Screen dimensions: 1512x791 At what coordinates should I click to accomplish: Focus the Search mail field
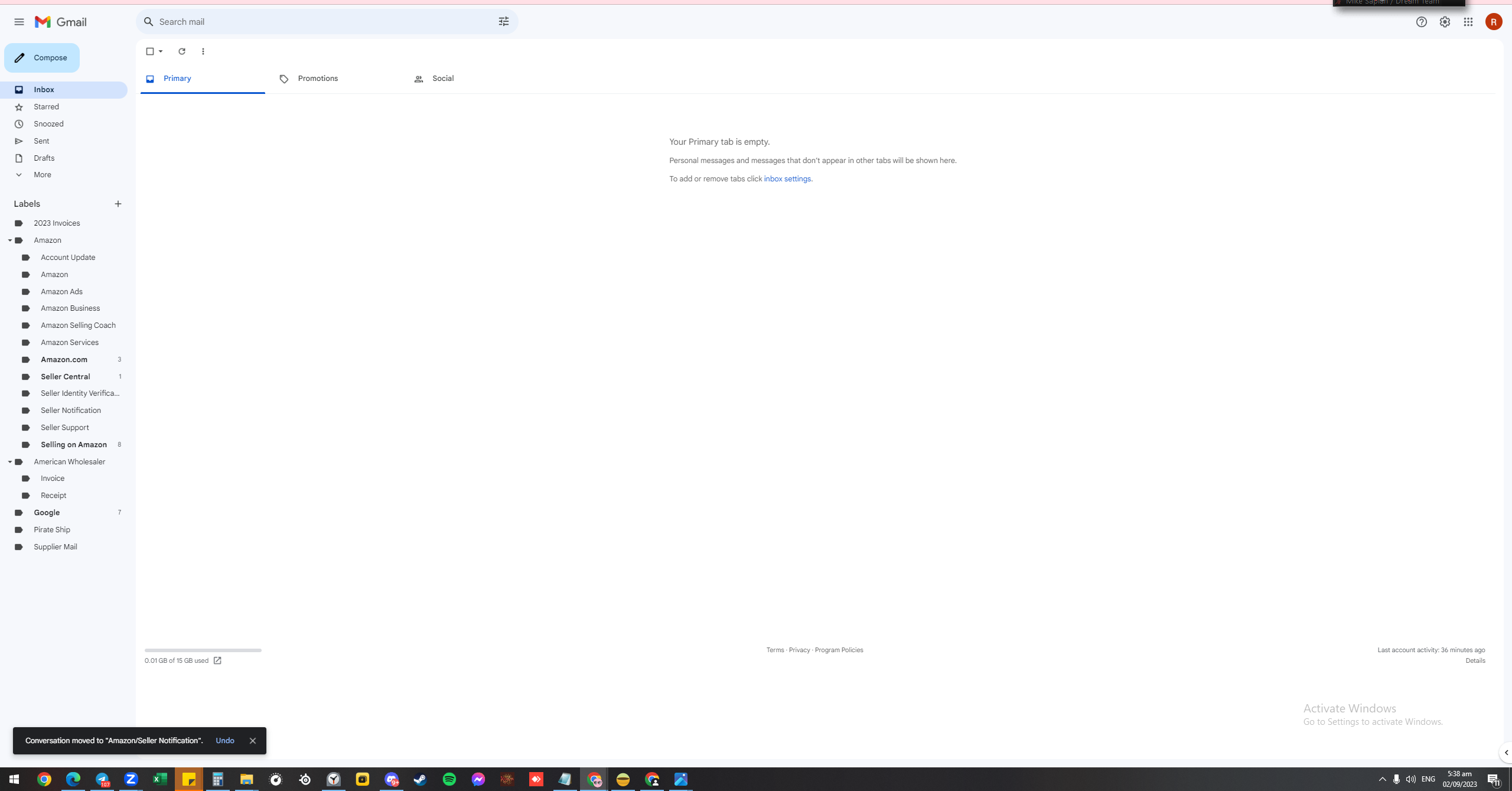[x=327, y=22]
